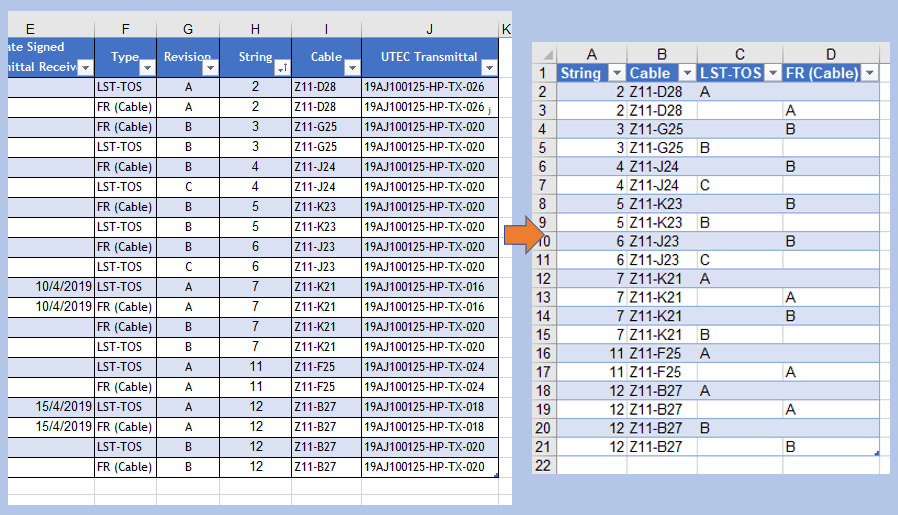898x515 pixels.
Task: Select row 22 header in right sheet
Action: pos(543,465)
